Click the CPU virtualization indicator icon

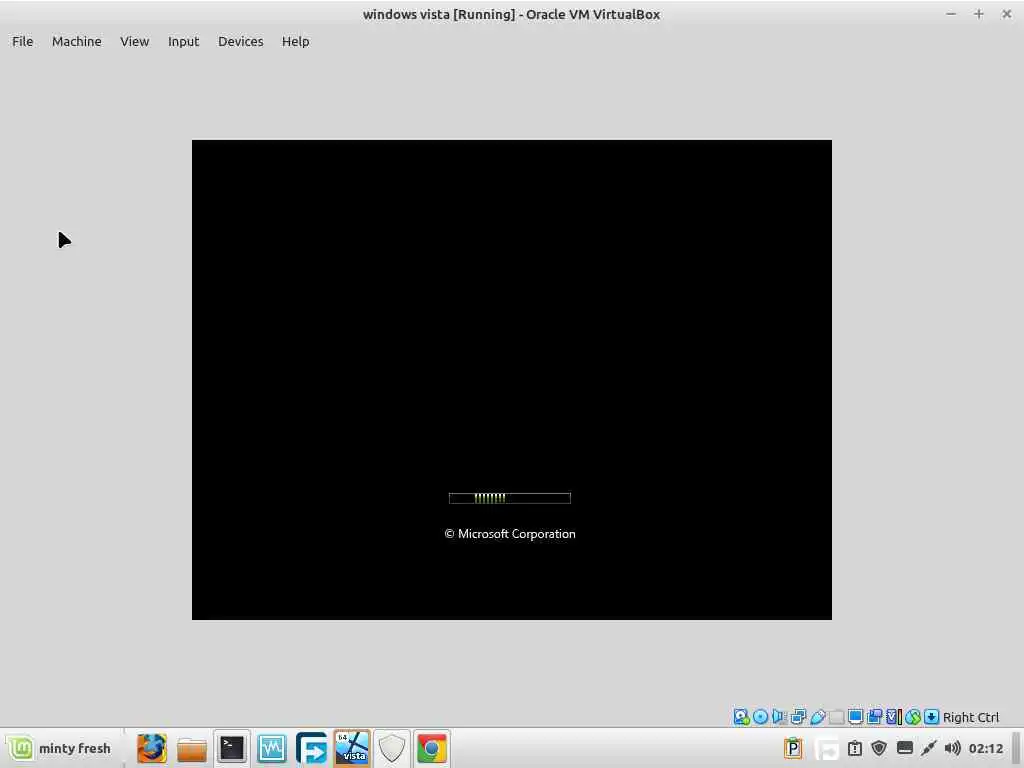pyautogui.click(x=894, y=717)
